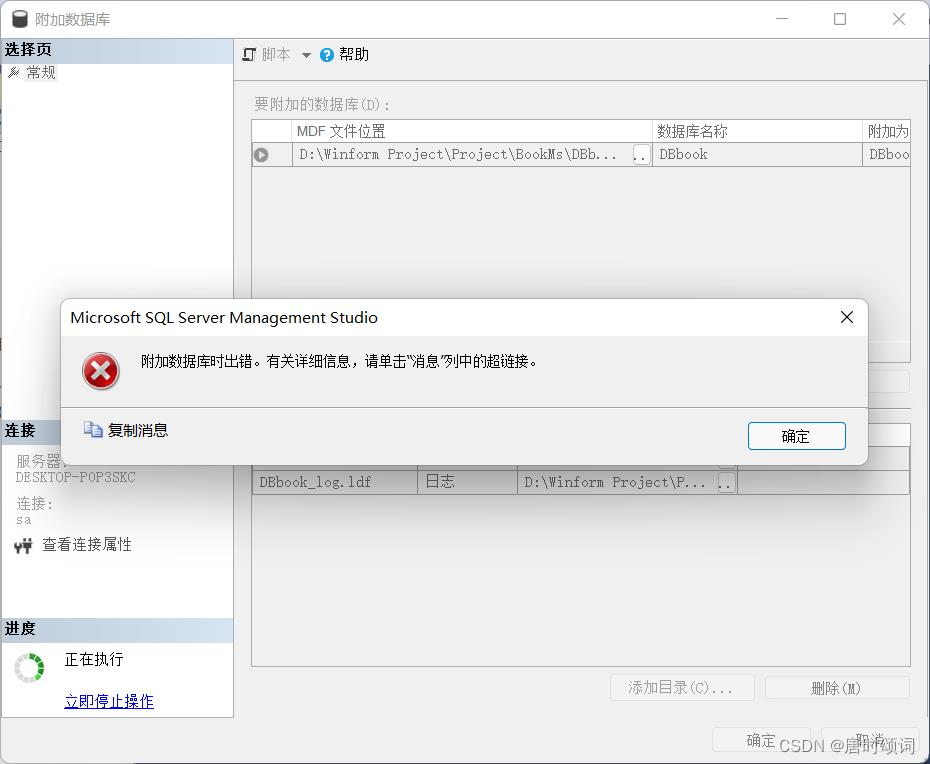930x764 pixels.
Task: Close the 附加数据库 window
Action: point(899,19)
